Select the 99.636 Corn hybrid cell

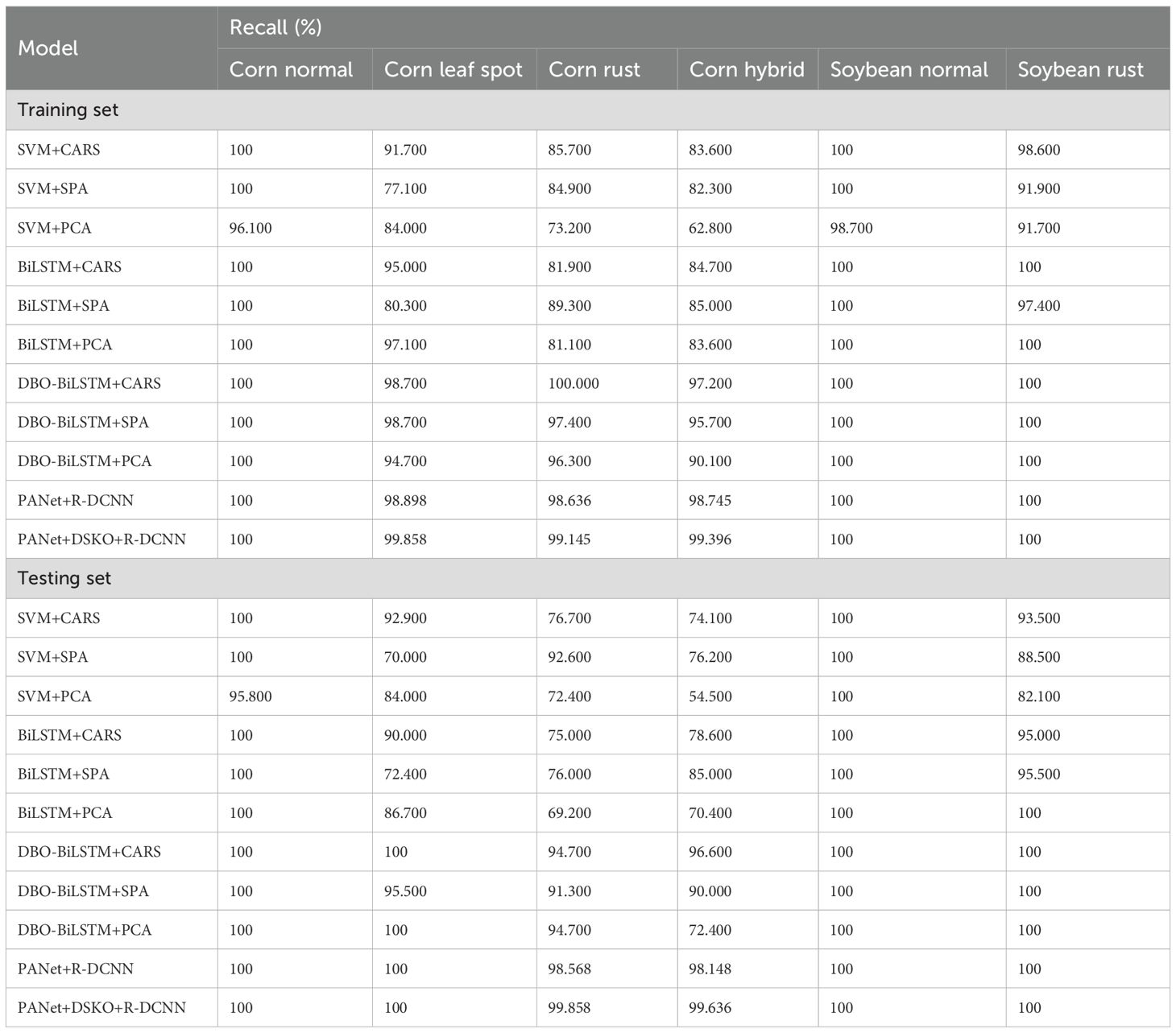tap(710, 1008)
